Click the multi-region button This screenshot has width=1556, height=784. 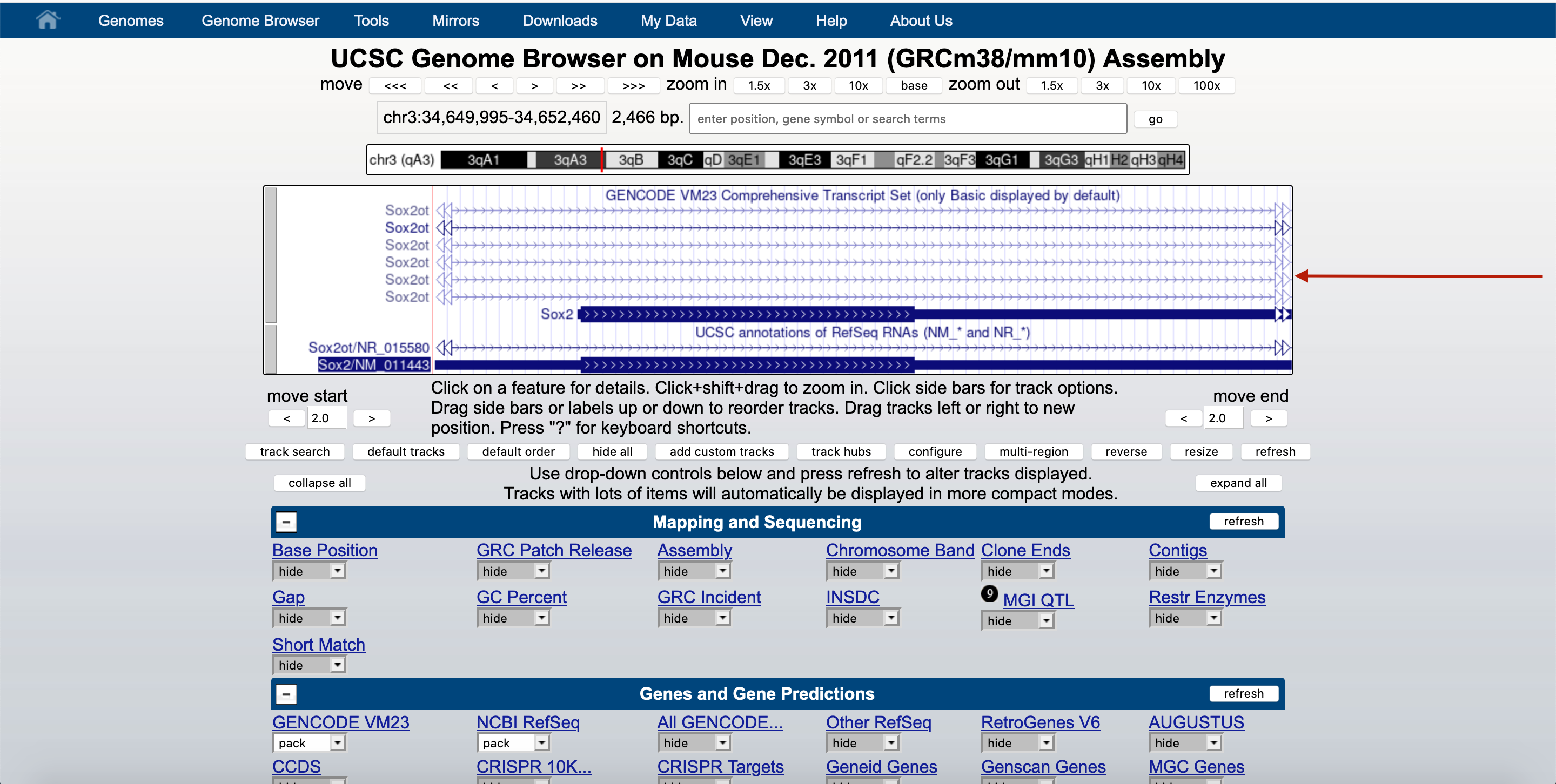coord(1034,451)
